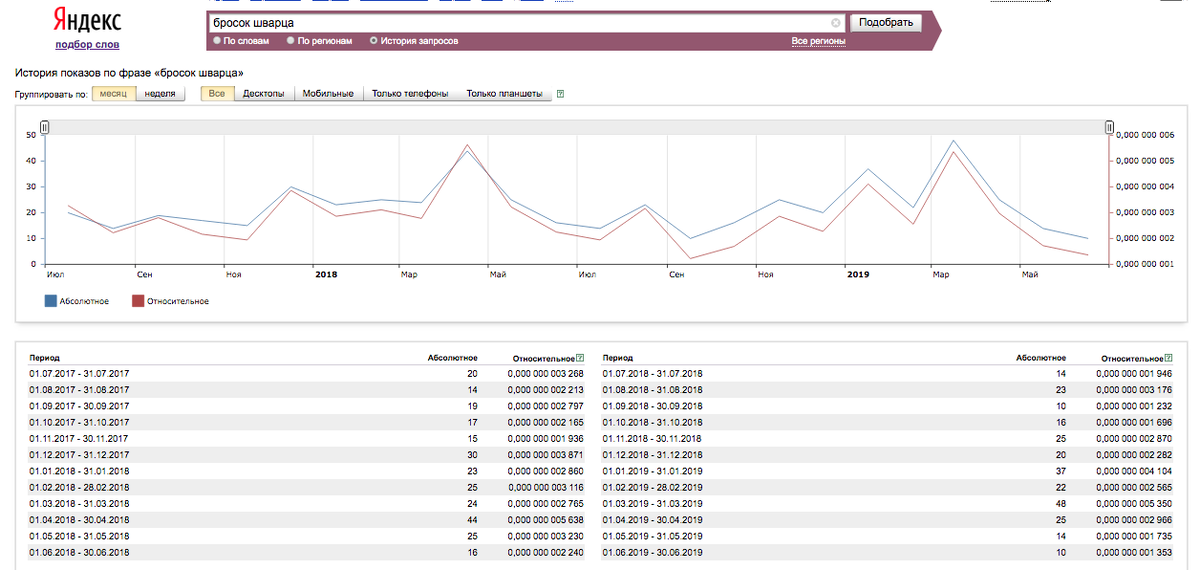Image resolution: width=1200 pixels, height=570 pixels.
Task: Open the подбор слов link
Action: tap(87, 45)
